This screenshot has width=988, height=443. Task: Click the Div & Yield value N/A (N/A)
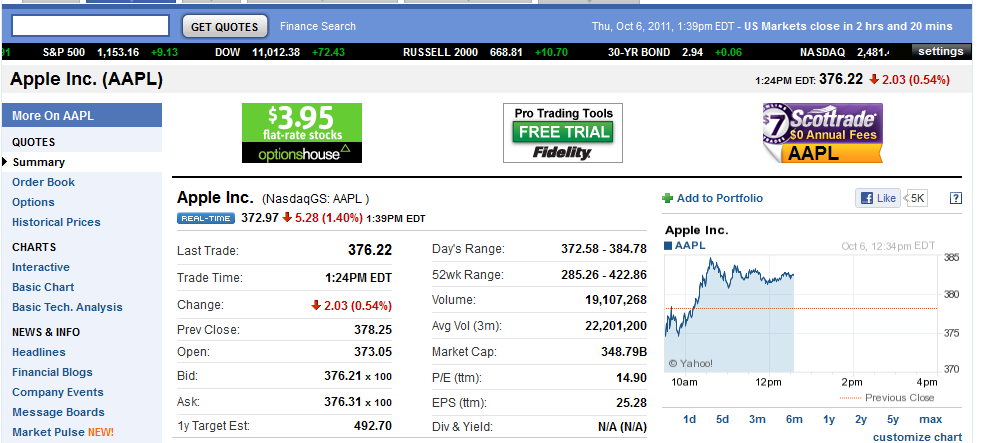[x=622, y=427]
